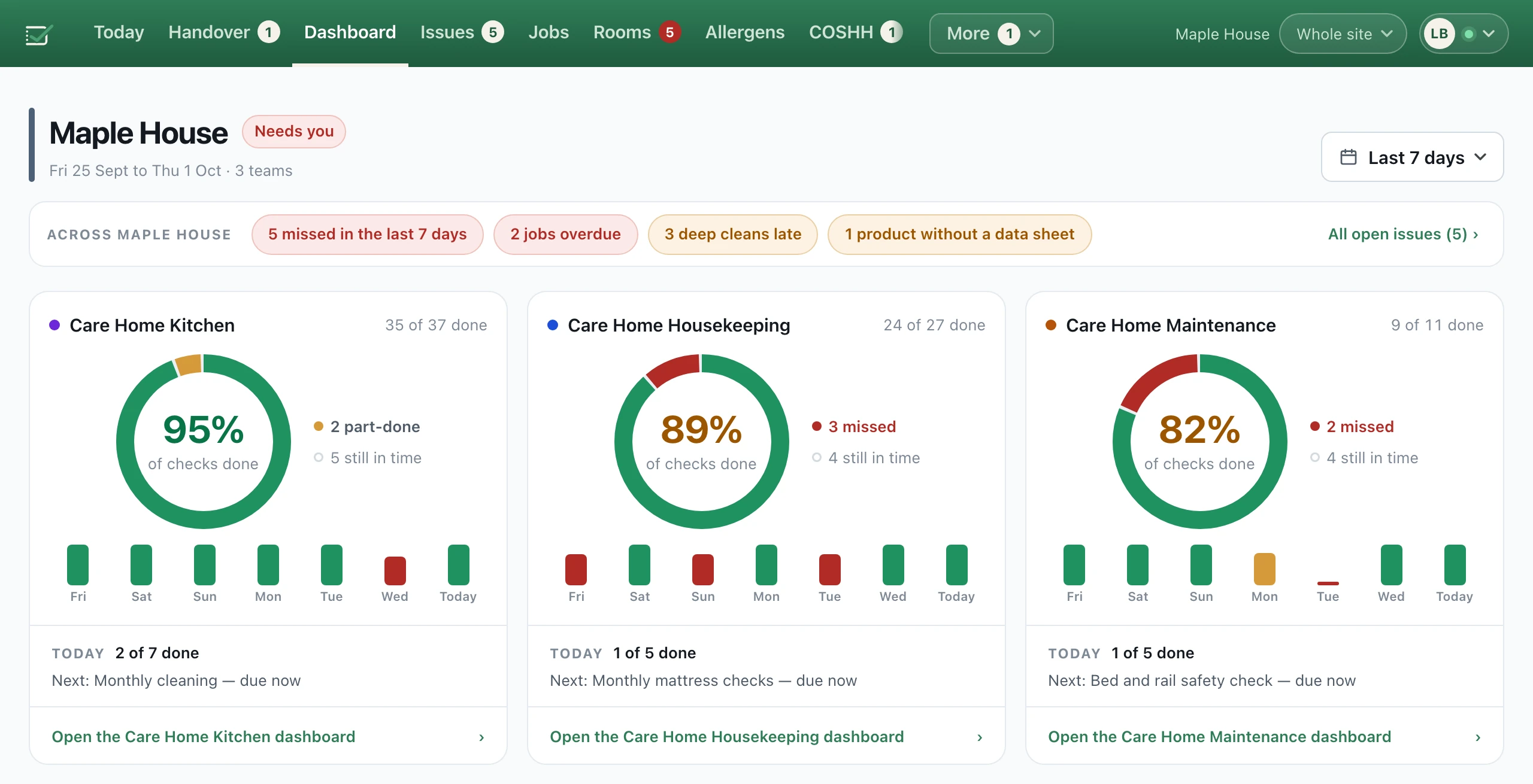Open the Whole site selector
The image size is (1533, 784).
coord(1343,34)
